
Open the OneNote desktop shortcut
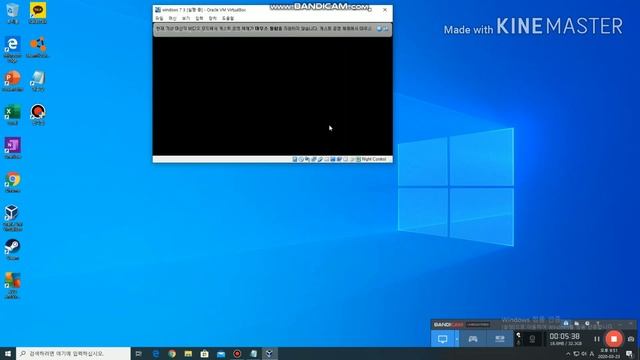13,148
